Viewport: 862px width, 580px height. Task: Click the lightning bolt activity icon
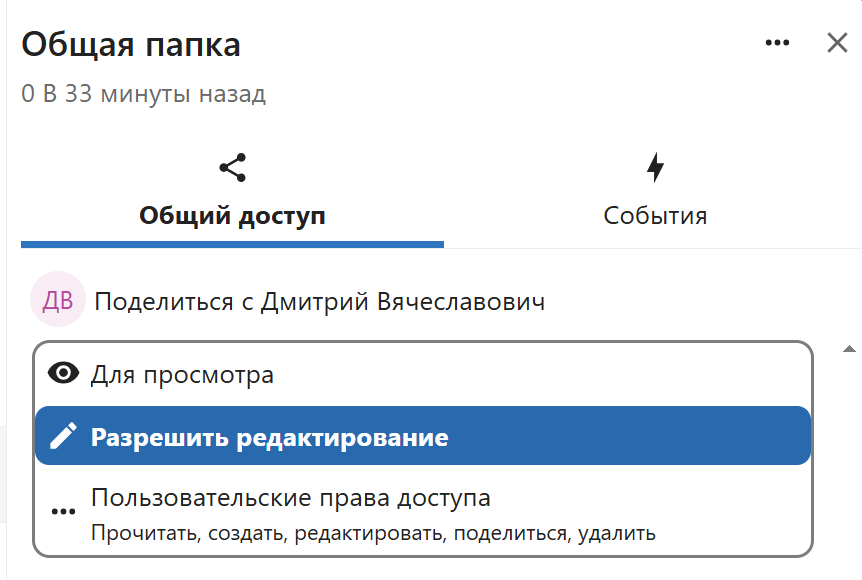point(655,168)
